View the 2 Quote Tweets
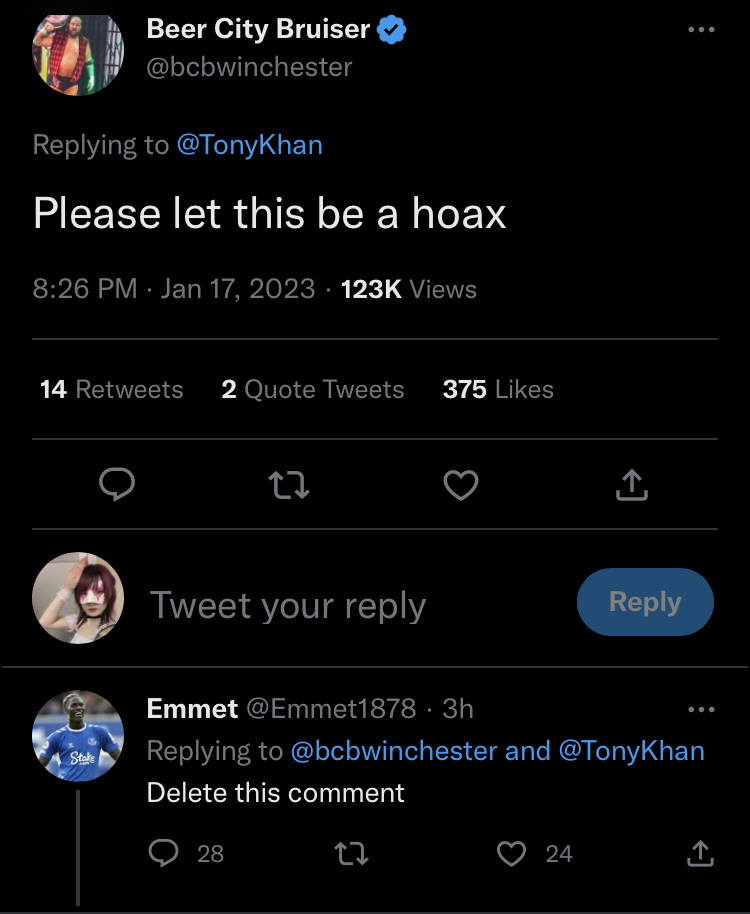The height and width of the screenshot is (914, 750). [x=313, y=389]
